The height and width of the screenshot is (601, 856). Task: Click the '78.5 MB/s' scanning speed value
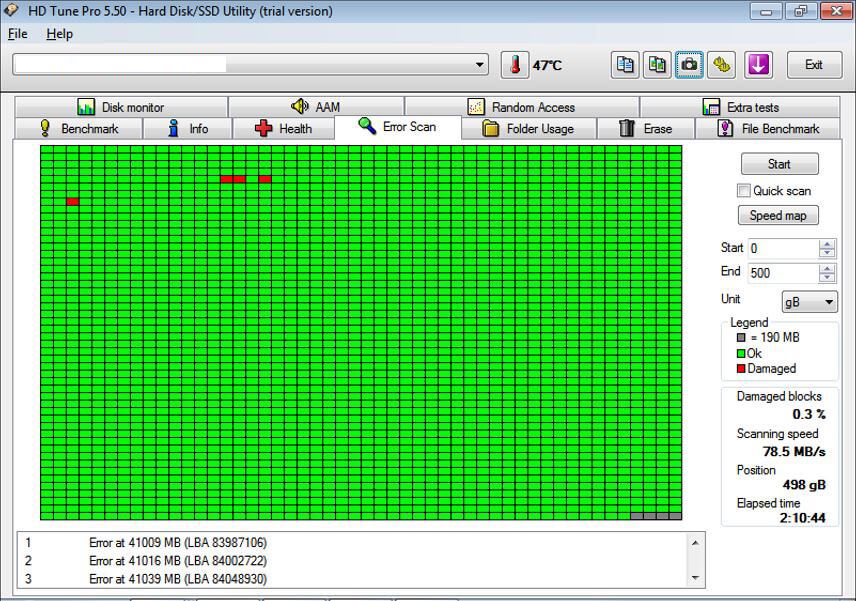[x=794, y=451]
